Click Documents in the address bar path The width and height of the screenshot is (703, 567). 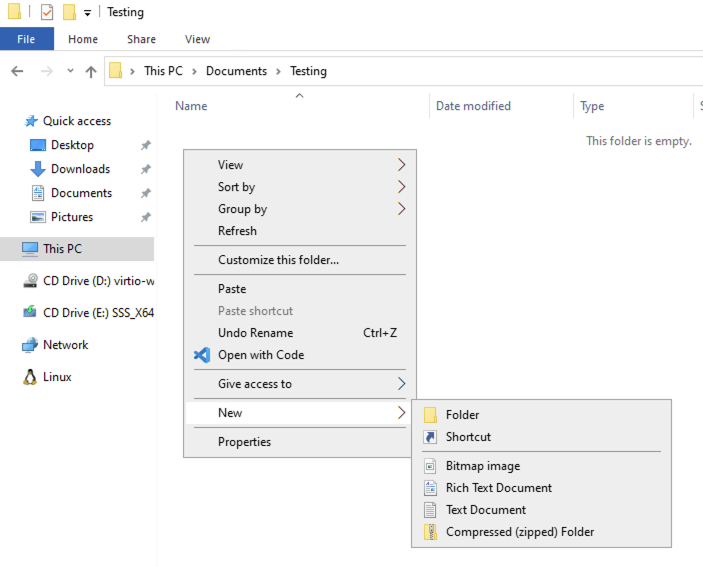pyautogui.click(x=236, y=71)
